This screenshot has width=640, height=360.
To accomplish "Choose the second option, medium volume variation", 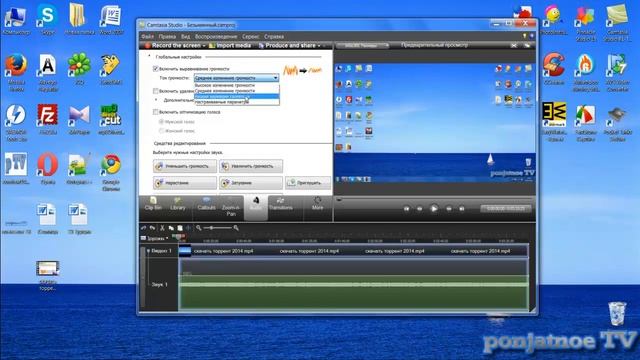I will click(x=237, y=91).
